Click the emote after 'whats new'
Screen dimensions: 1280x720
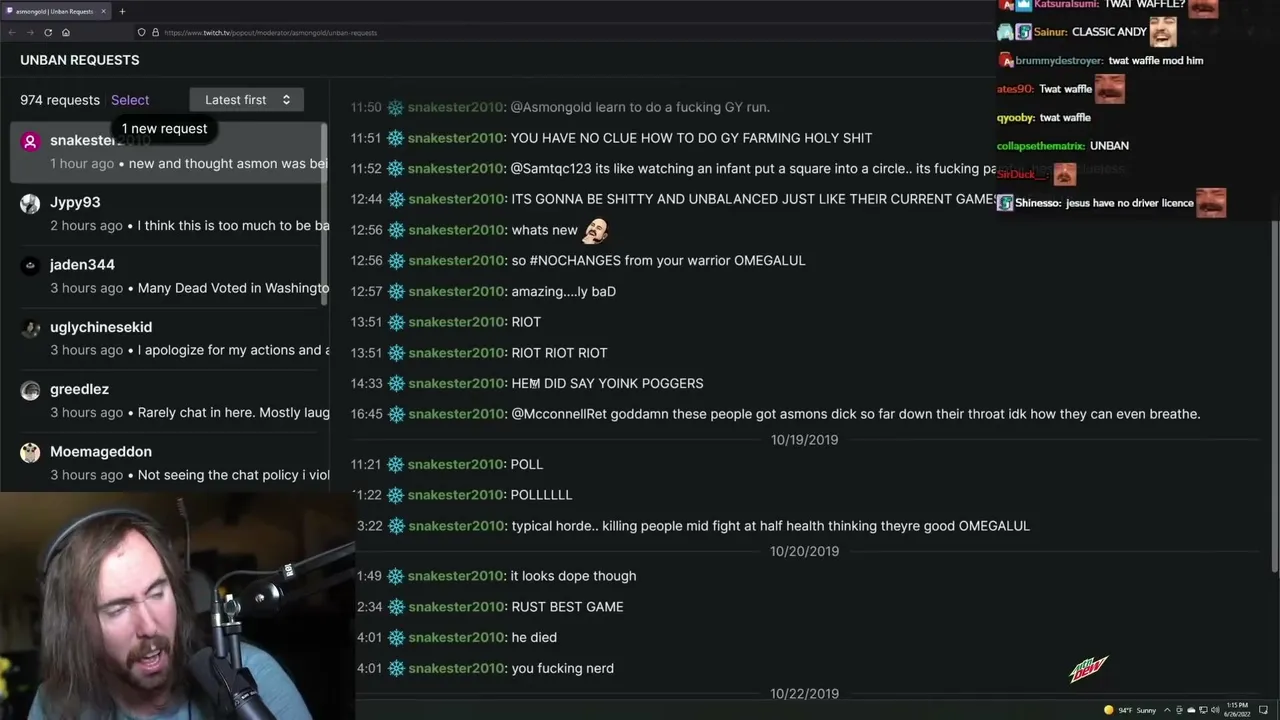(595, 230)
